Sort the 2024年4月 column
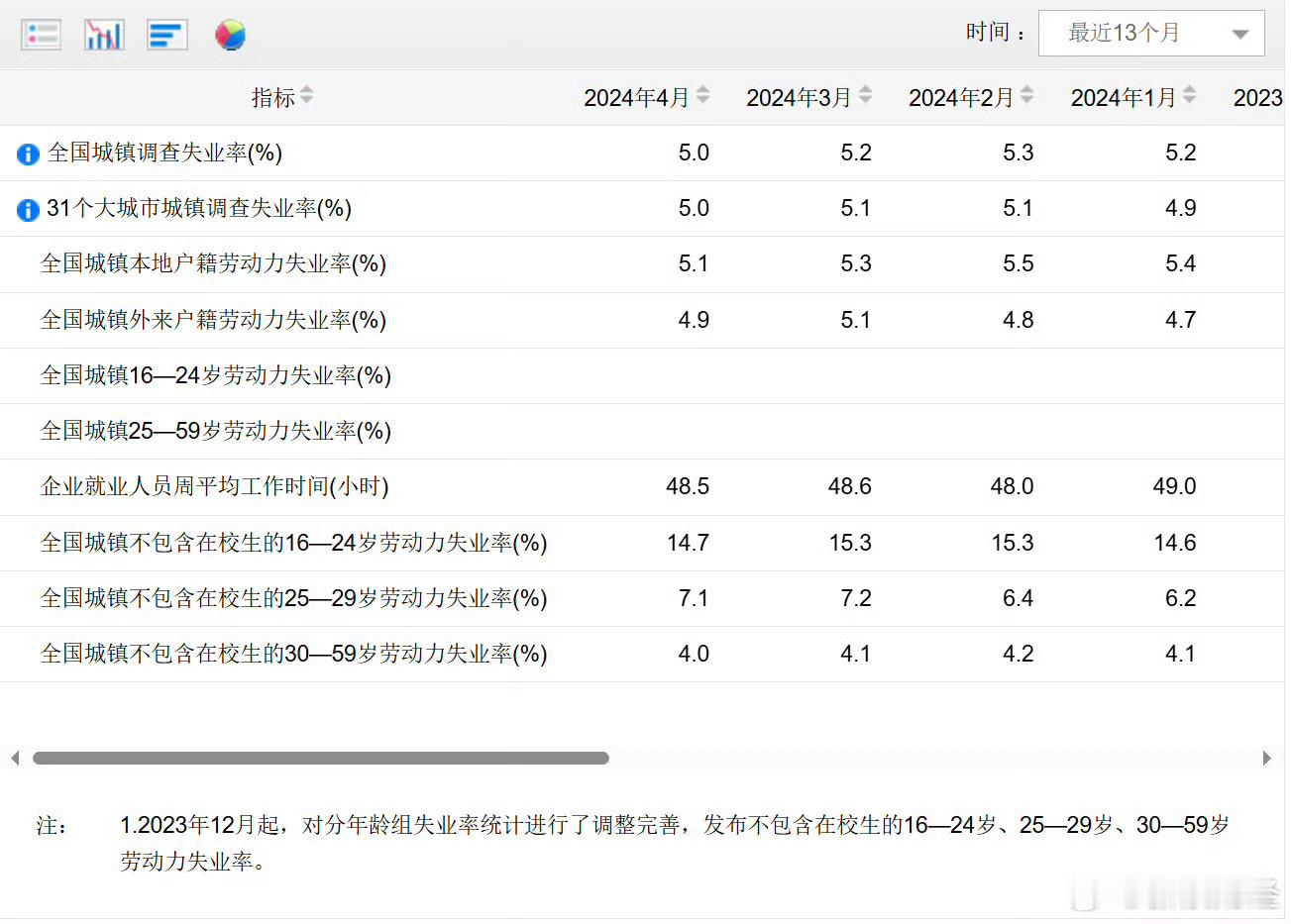Image resolution: width=1291 pixels, height=924 pixels. pos(702,95)
